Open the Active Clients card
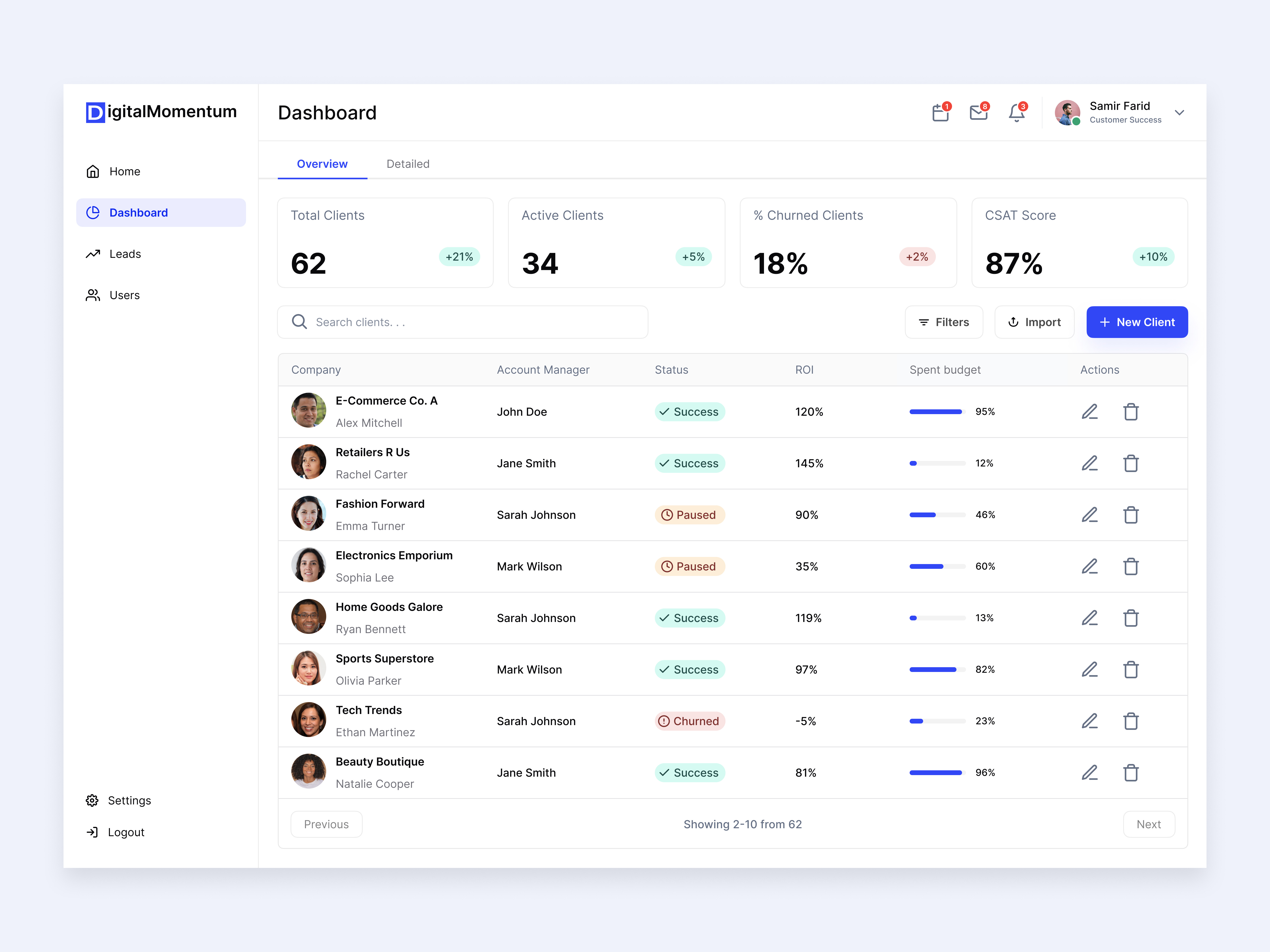The width and height of the screenshot is (1270, 952). [617, 243]
